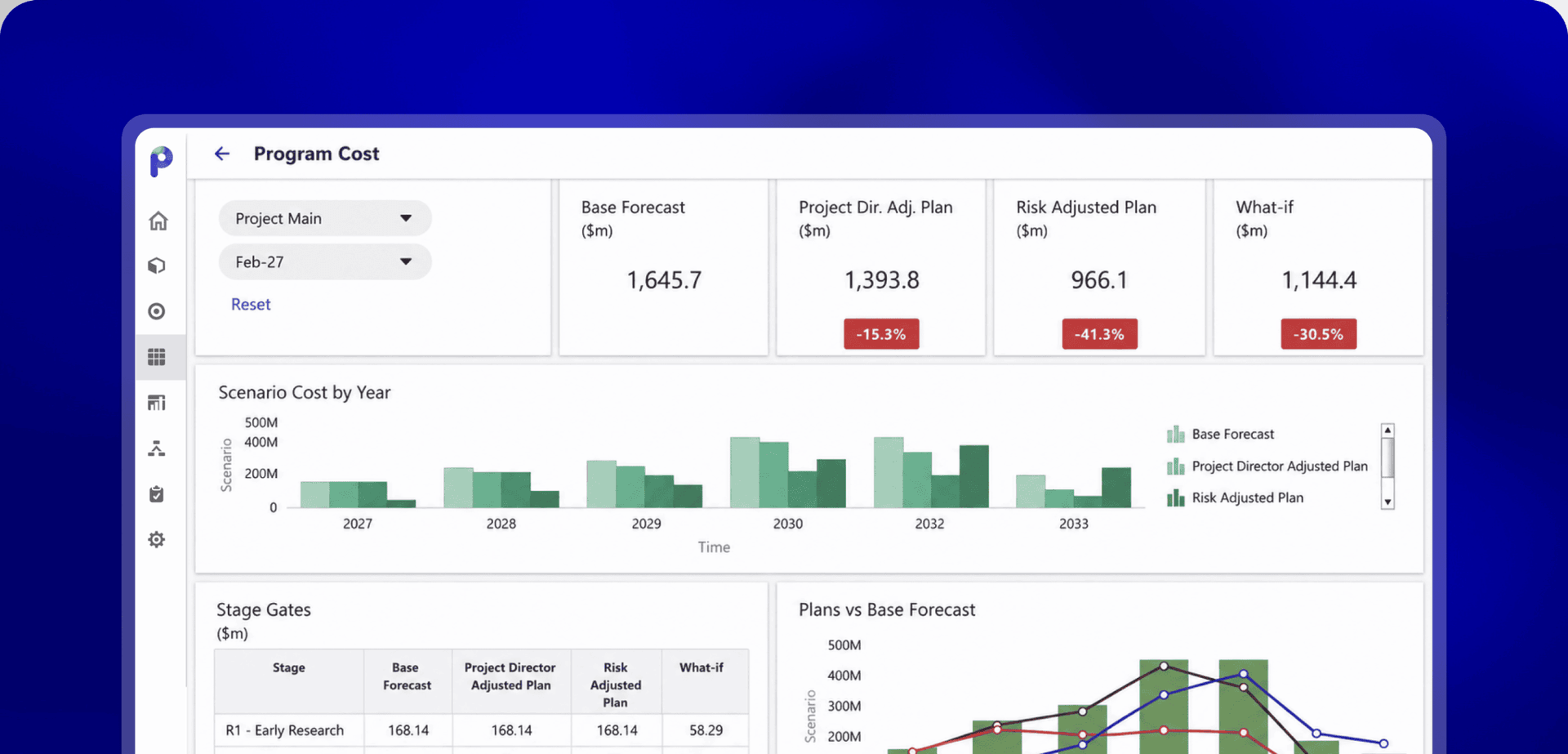Open the hierarchy diagram sidebar icon
This screenshot has height=754, width=1568.
point(157,448)
